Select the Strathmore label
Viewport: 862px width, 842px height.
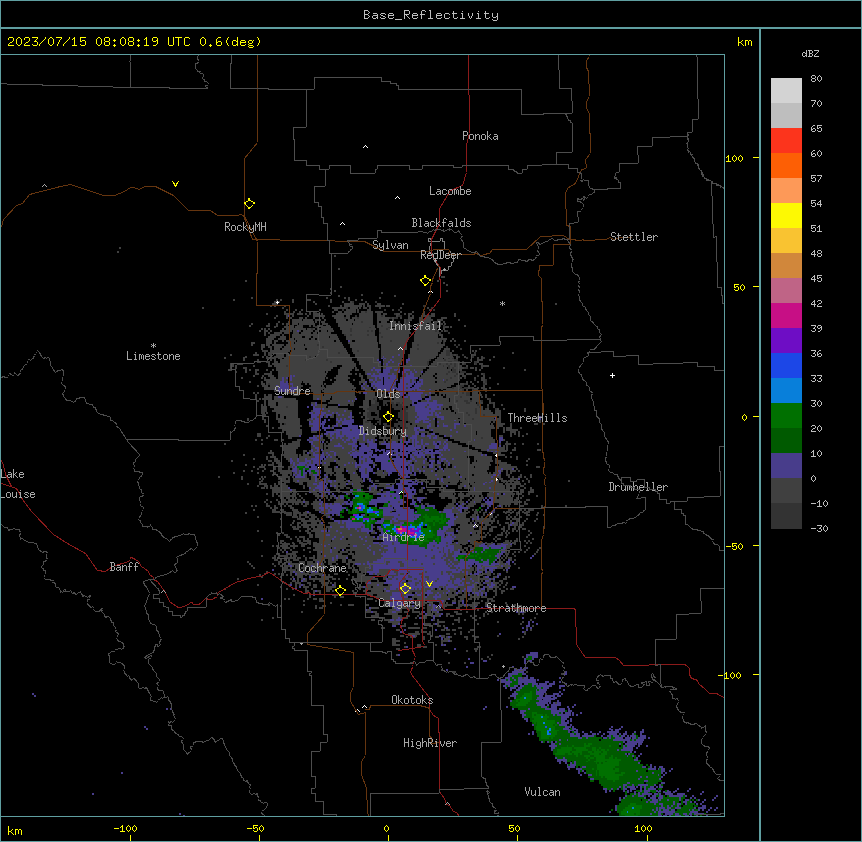[516, 608]
